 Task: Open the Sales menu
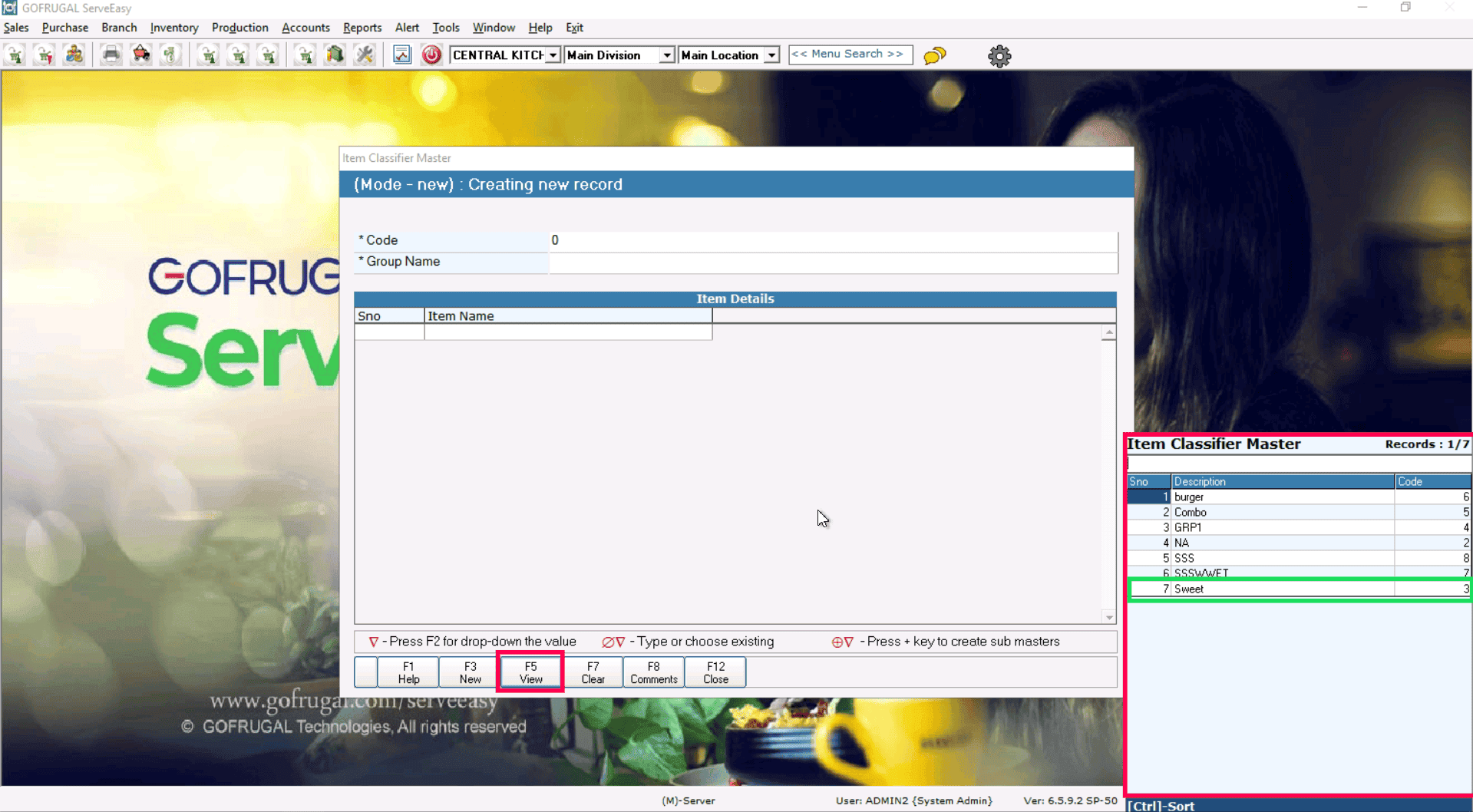click(x=16, y=28)
